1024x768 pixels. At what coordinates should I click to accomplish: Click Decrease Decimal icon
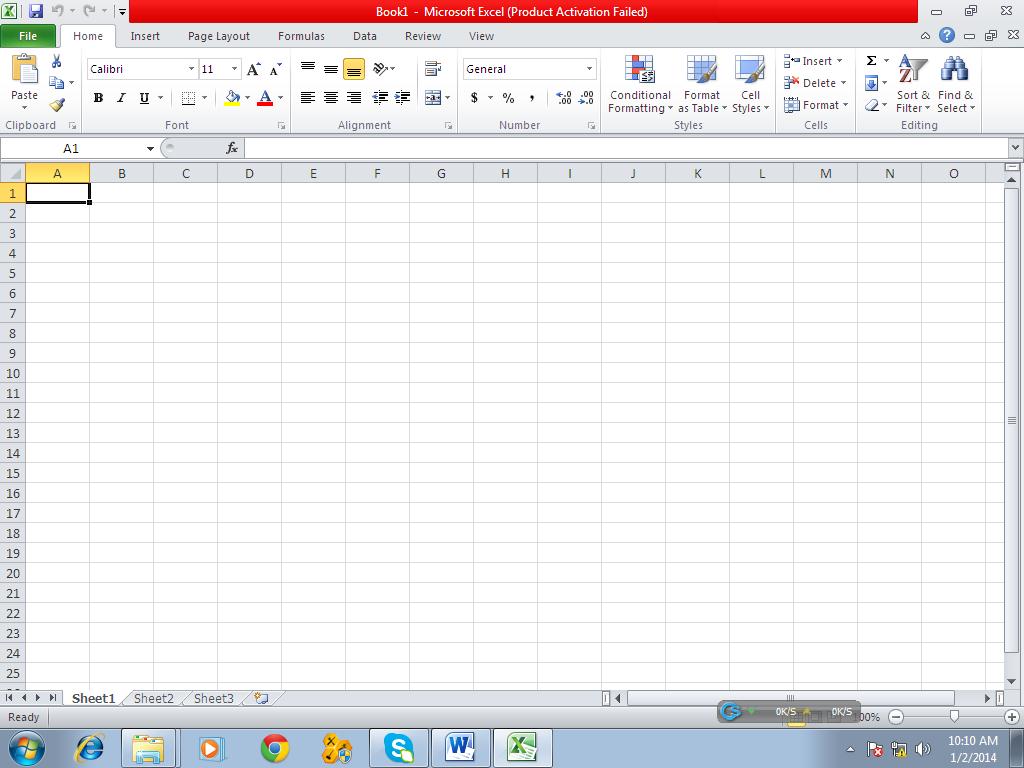point(586,98)
